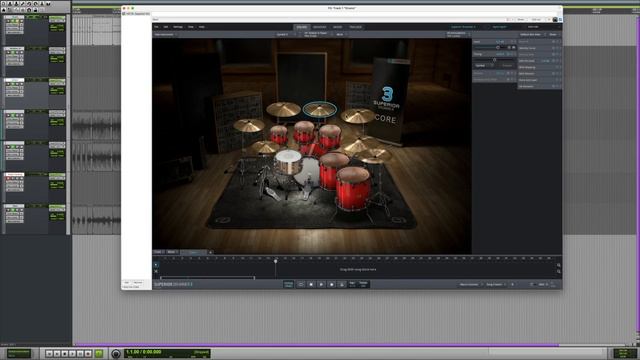This screenshot has height=360, width=640.
Task: Click the Tempo field in transport
Action: click(363, 284)
